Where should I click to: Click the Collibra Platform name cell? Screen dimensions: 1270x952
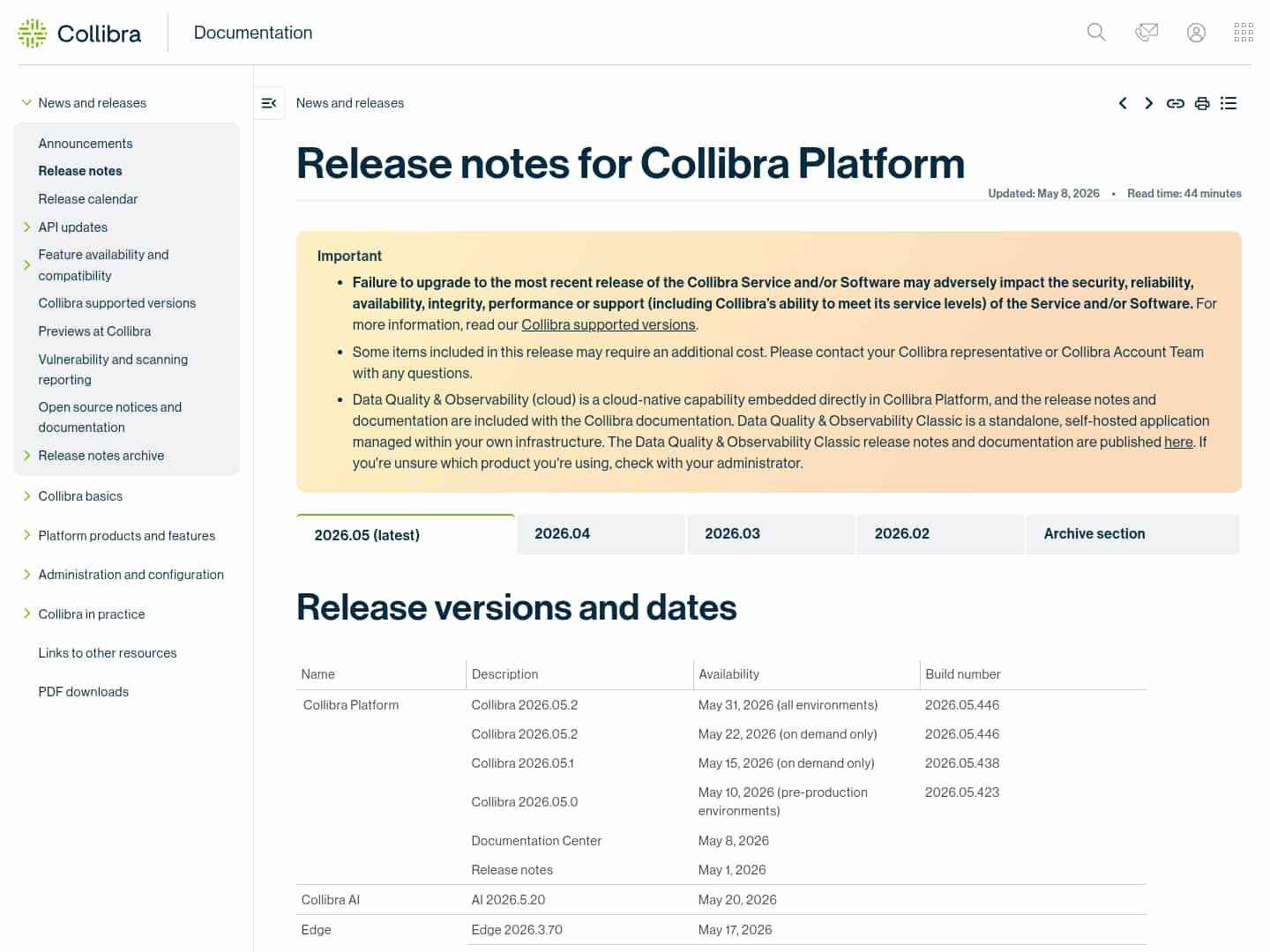(x=351, y=704)
